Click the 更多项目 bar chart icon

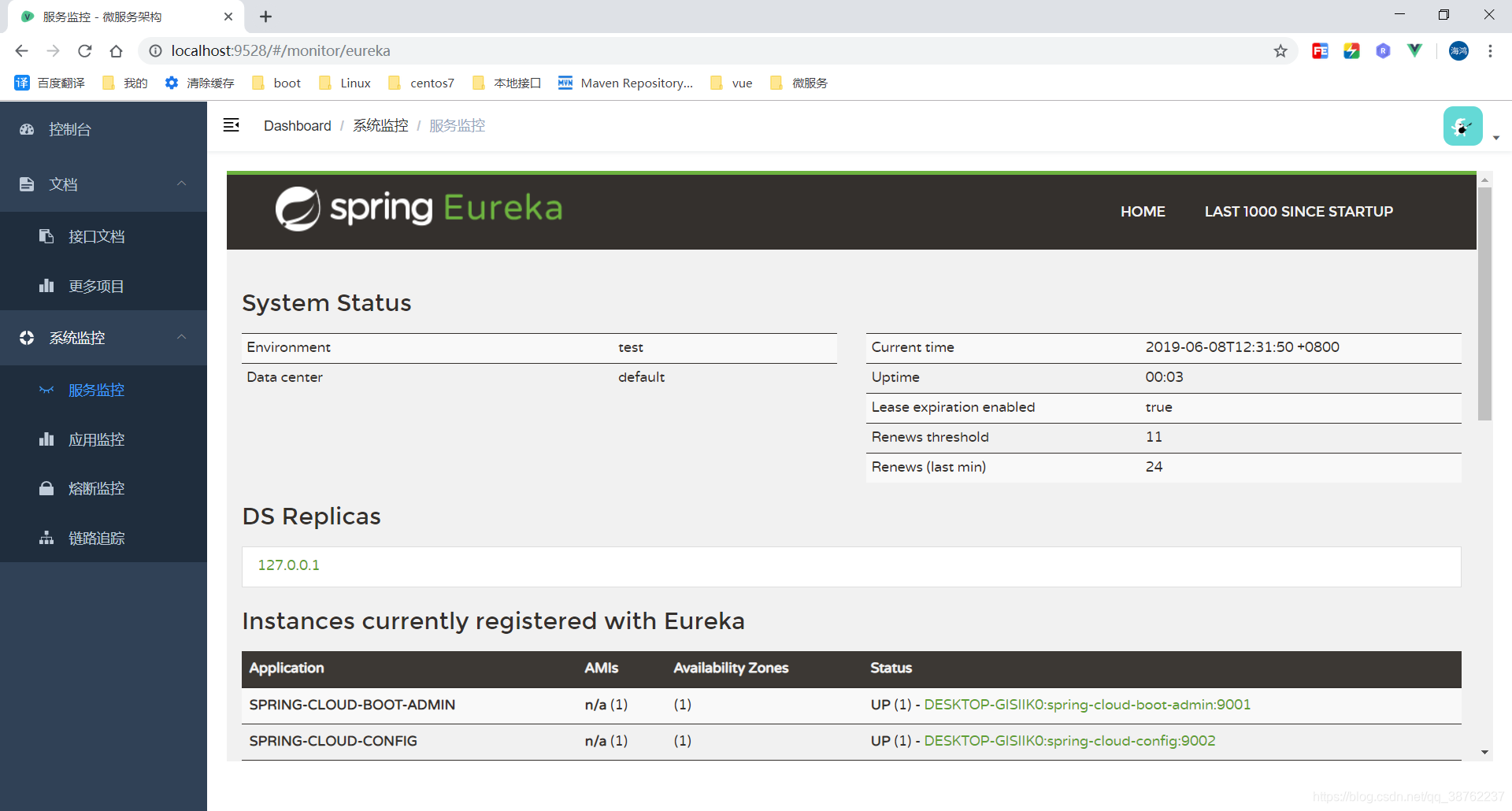(46, 286)
